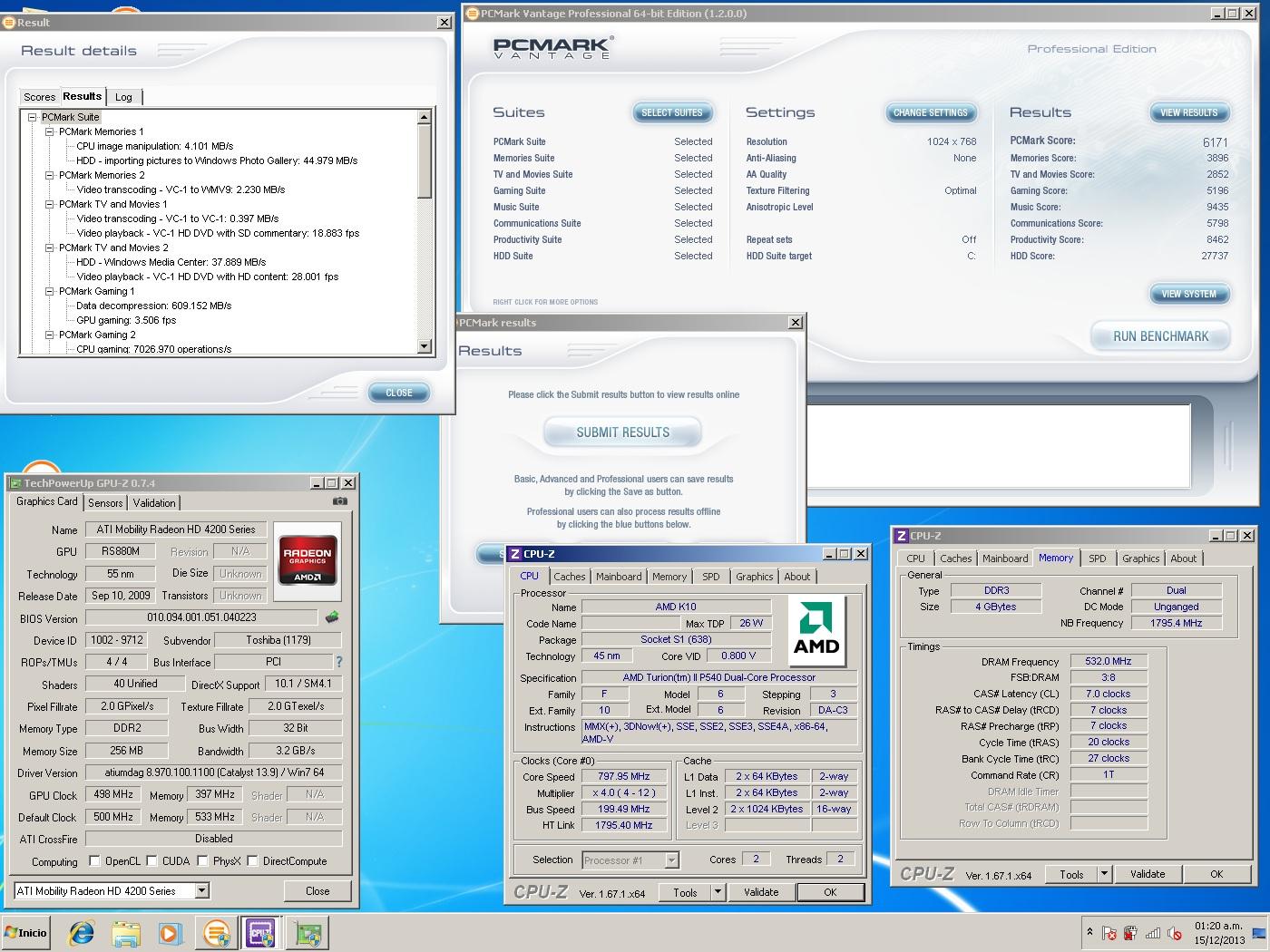This screenshot has width=1270, height=952.
Task: Click OK in the CPU-Z processor window
Action: [x=830, y=892]
